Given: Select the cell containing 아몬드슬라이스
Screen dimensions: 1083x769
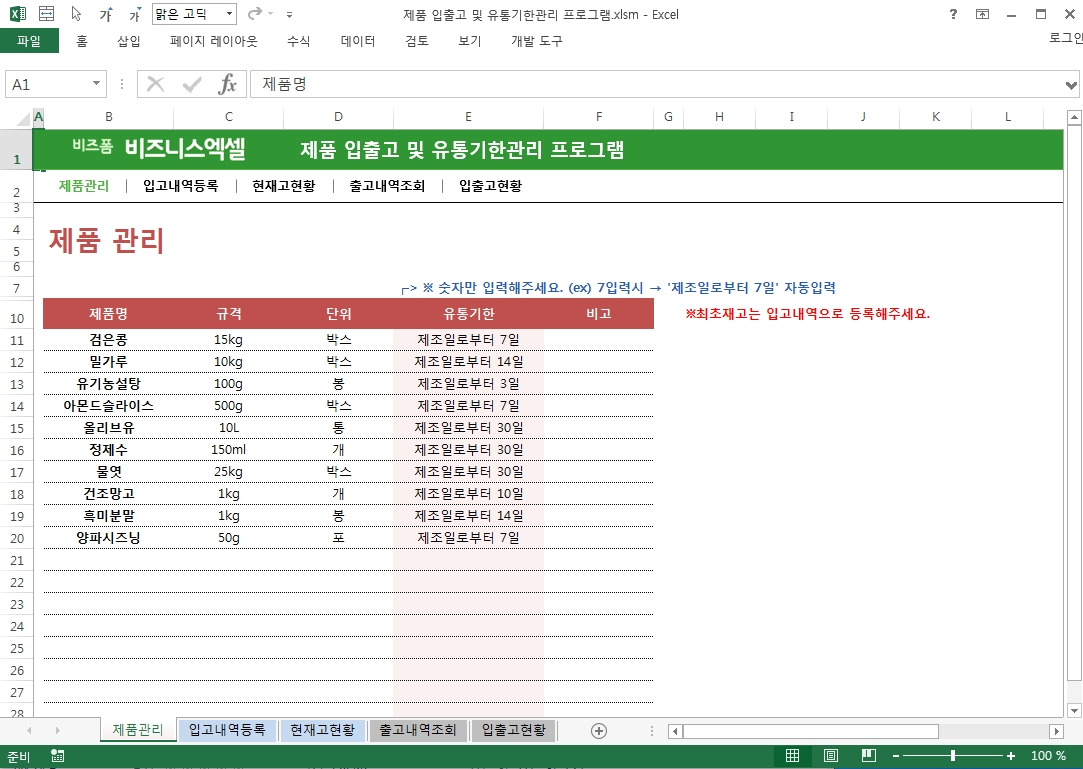Looking at the screenshot, I should (108, 405).
